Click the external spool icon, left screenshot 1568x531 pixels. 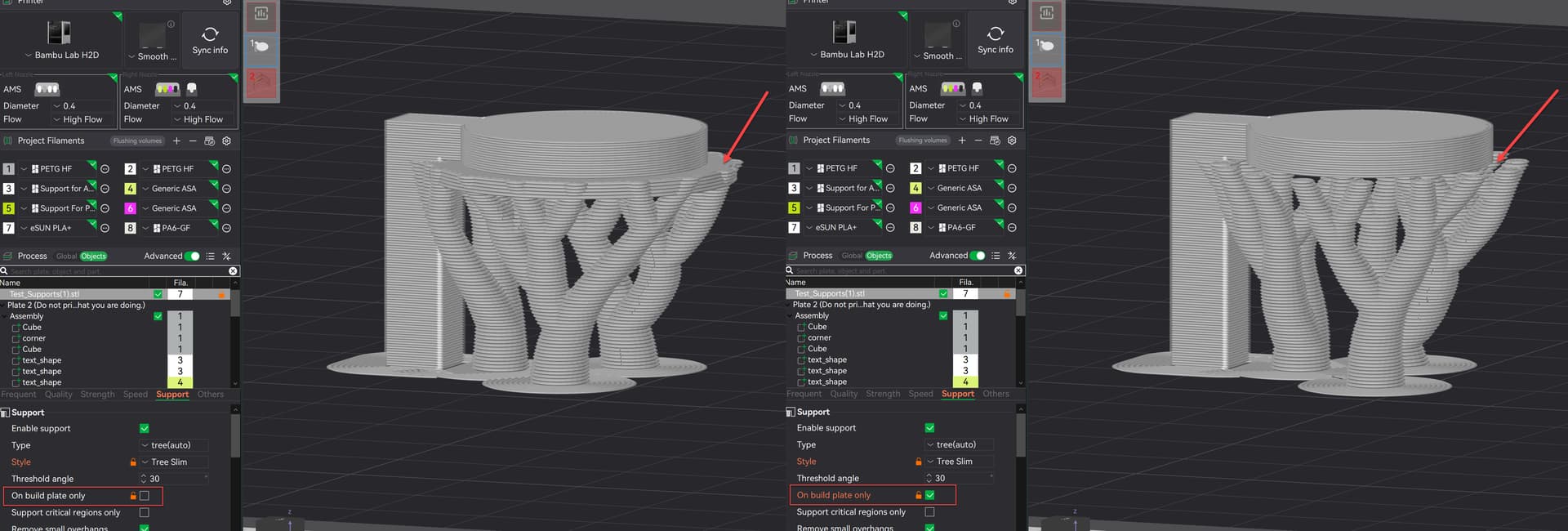(192, 88)
